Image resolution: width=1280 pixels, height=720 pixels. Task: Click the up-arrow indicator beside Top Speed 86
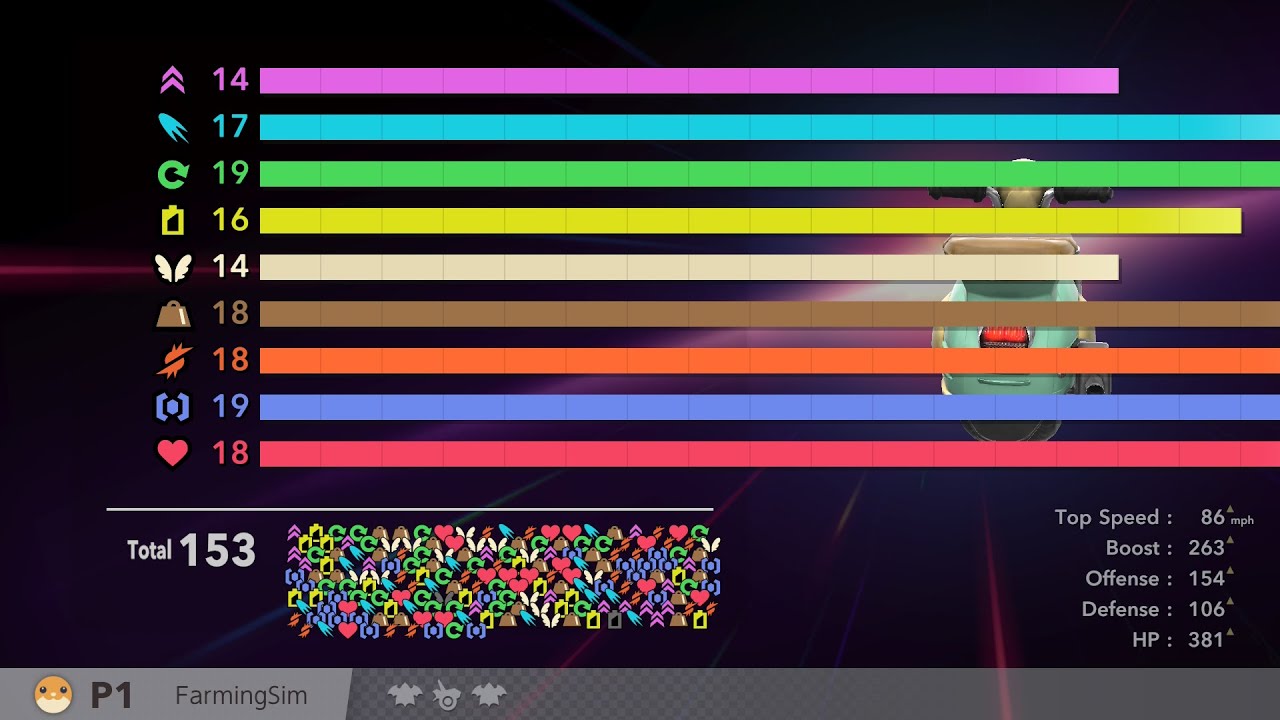pos(1230,510)
